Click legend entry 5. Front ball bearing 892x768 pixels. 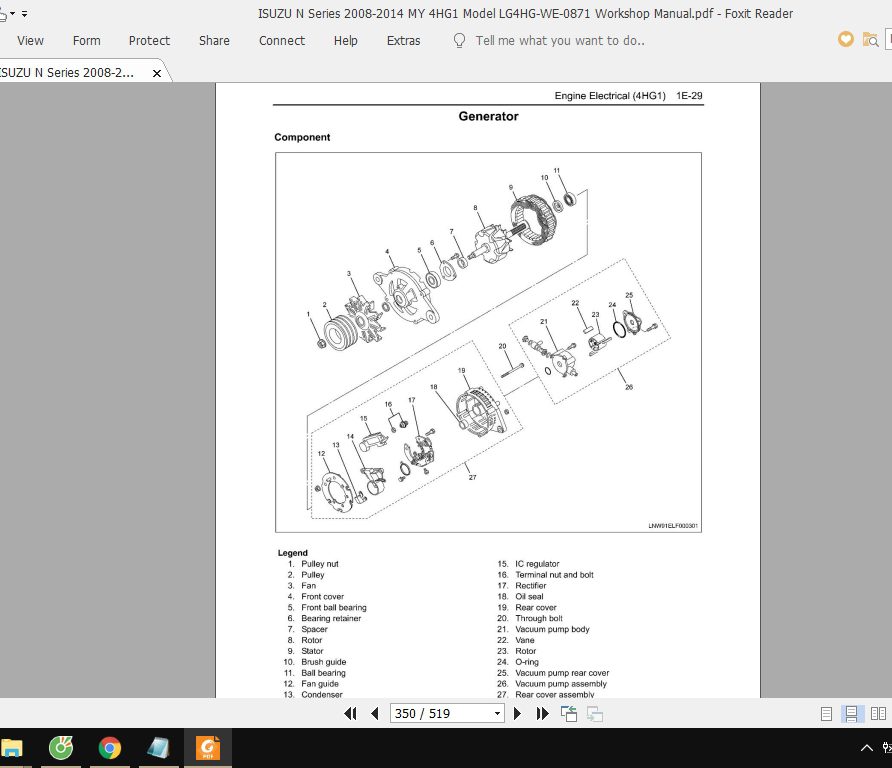[x=327, y=607]
